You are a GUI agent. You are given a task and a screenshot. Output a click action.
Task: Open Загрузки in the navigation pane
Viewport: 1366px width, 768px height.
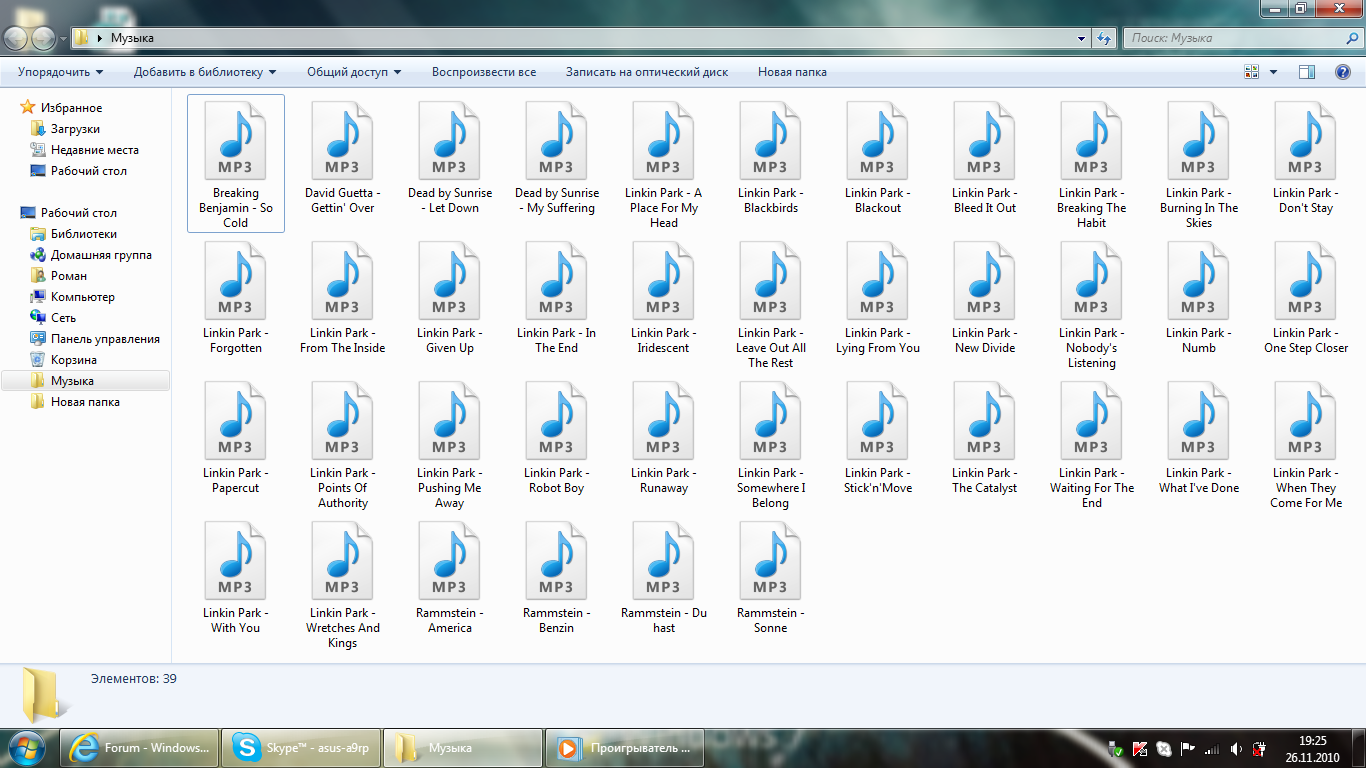point(75,129)
